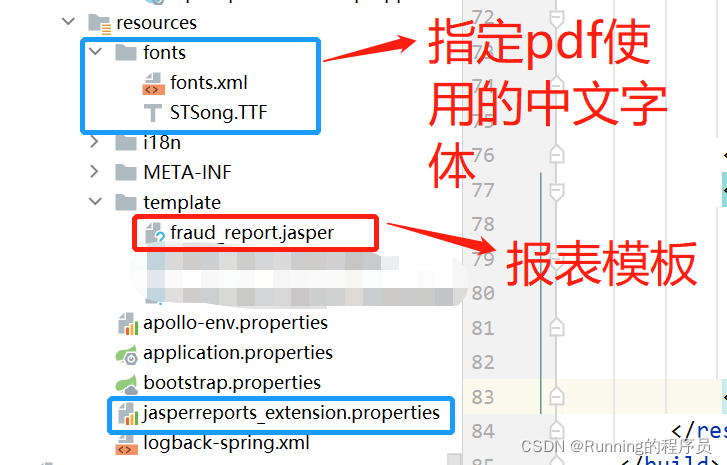Select STSong.TTF in the tree
This screenshot has height=465, width=727.
219,113
